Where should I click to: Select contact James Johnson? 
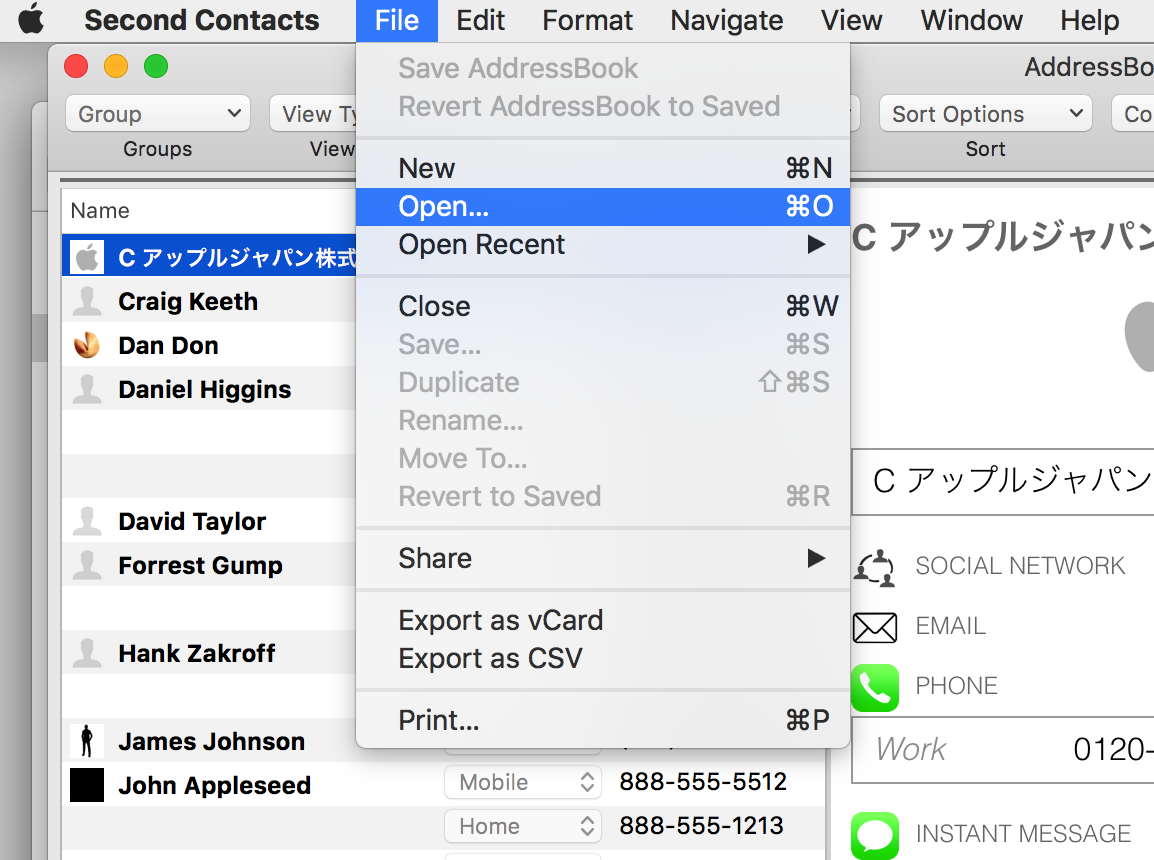[209, 741]
